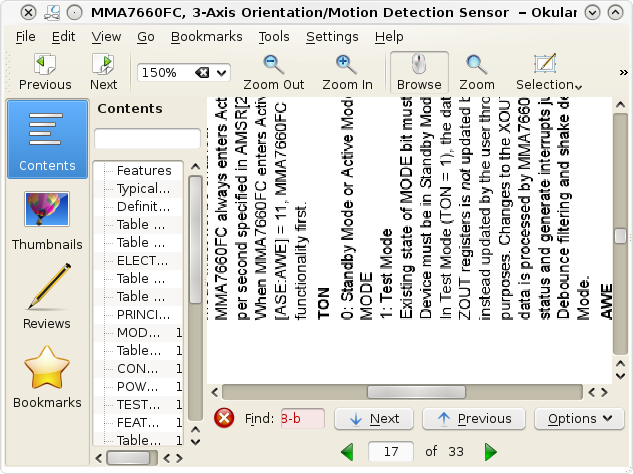The image size is (633, 474).
Task: Select the TEST... contents entry
Action: click(138, 404)
